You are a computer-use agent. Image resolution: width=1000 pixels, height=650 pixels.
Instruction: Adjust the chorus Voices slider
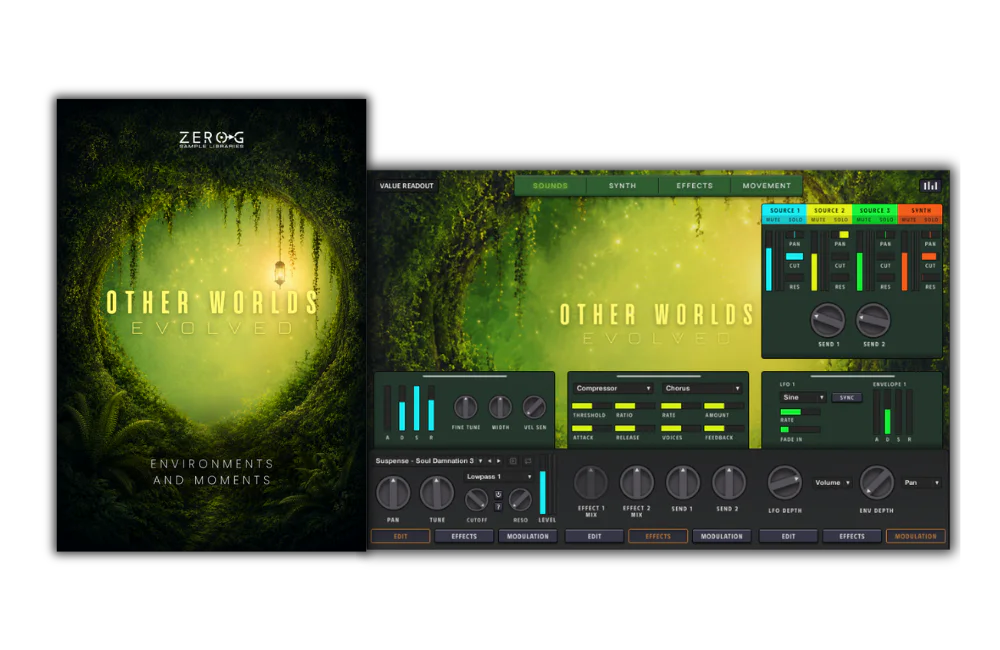pyautogui.click(x=680, y=428)
